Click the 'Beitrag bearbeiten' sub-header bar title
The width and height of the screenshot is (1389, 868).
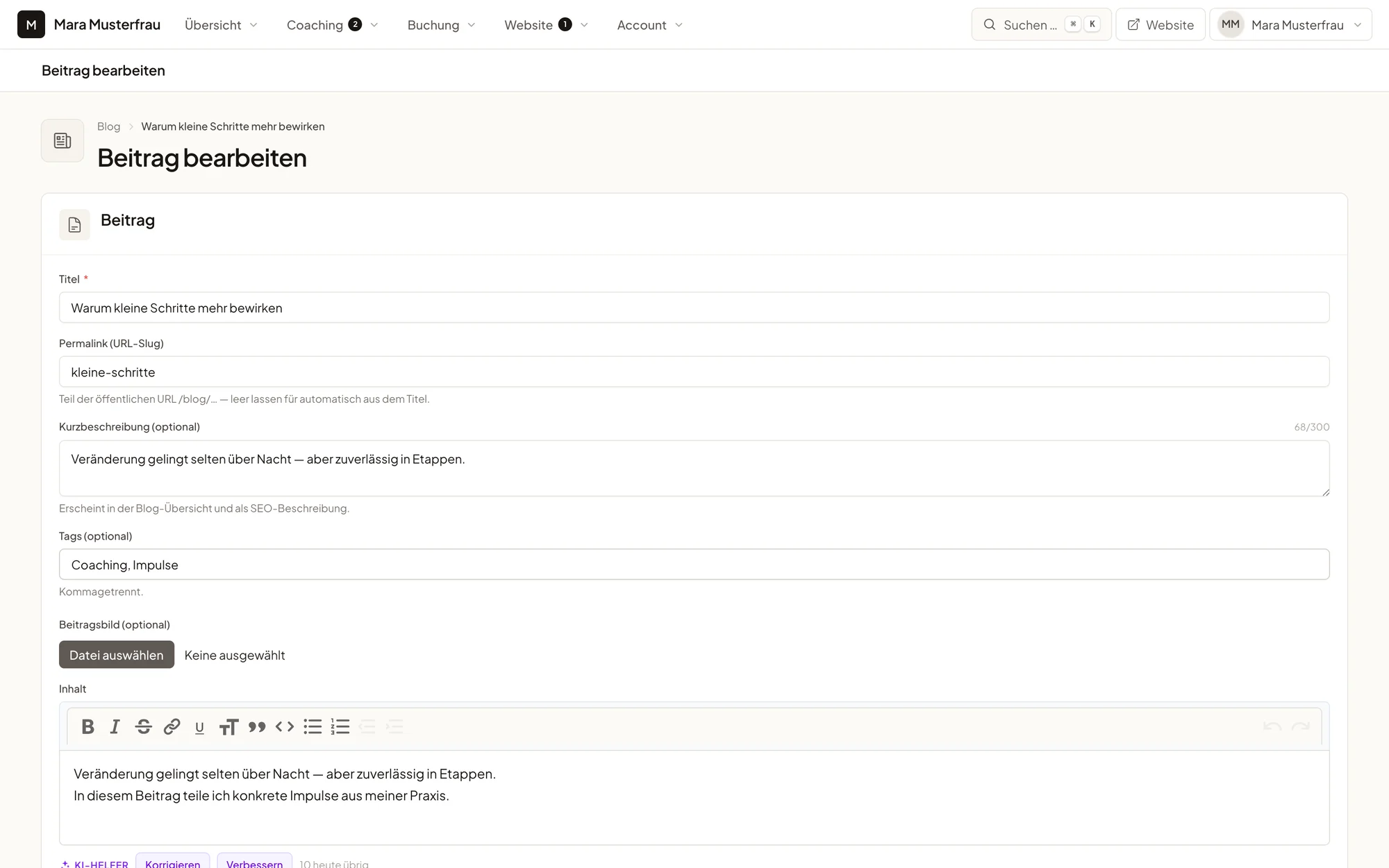103,70
